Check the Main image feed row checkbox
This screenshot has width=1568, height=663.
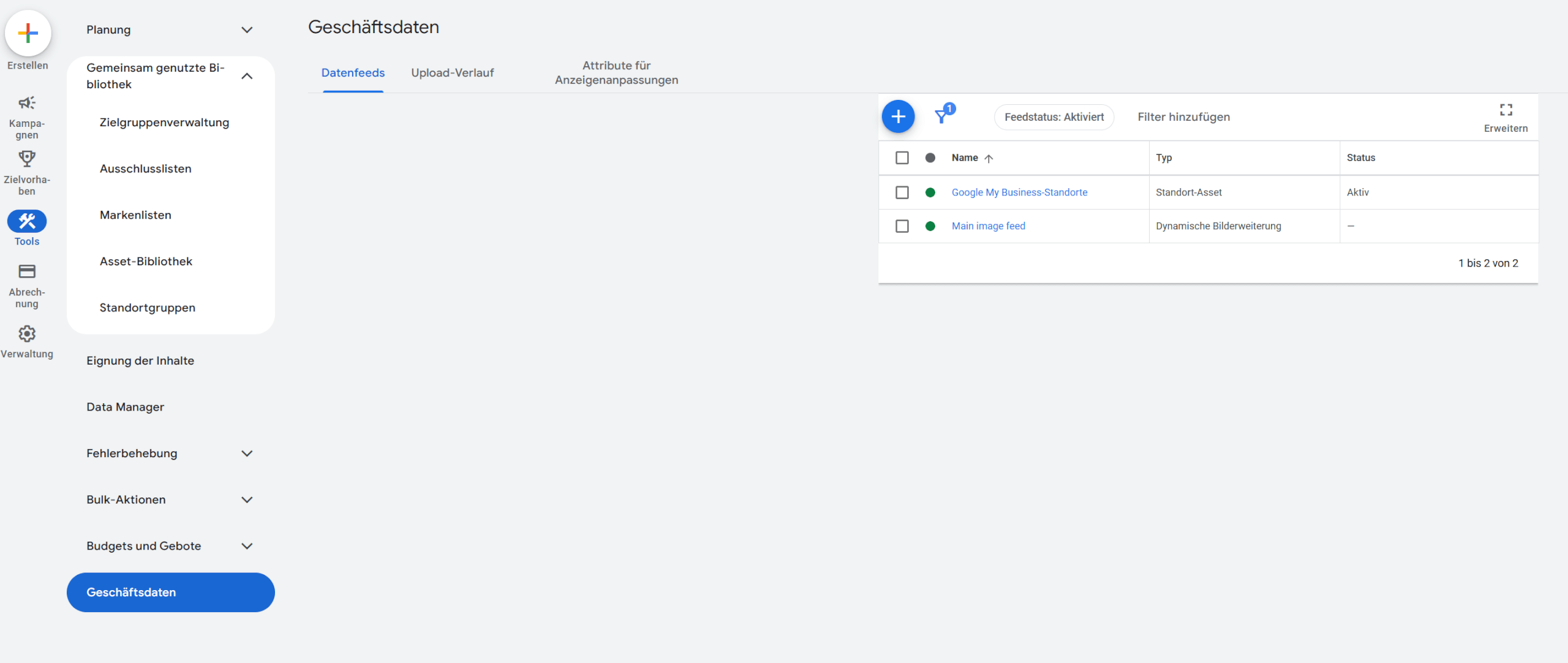902,226
